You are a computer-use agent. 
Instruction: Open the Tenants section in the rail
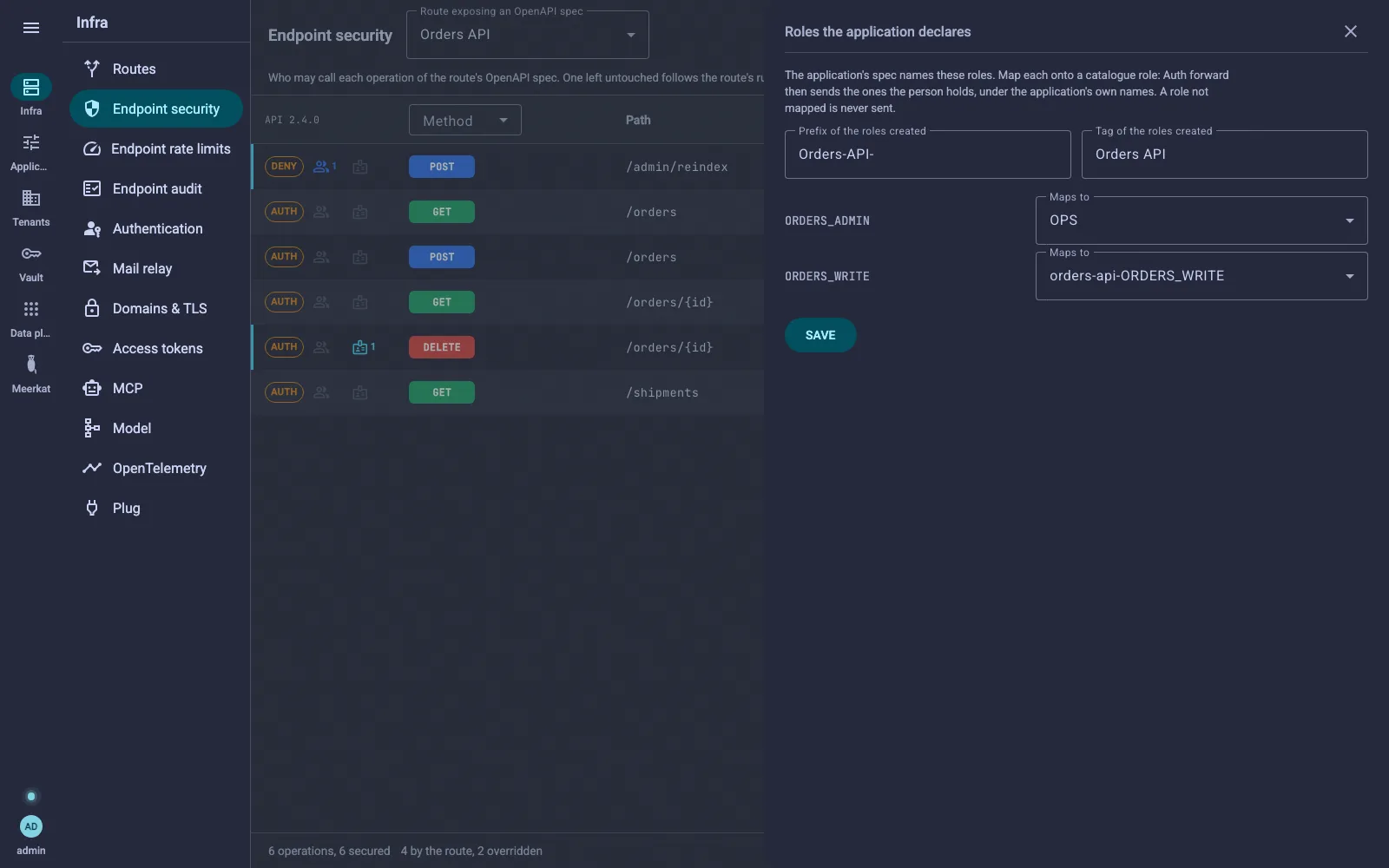(31, 207)
